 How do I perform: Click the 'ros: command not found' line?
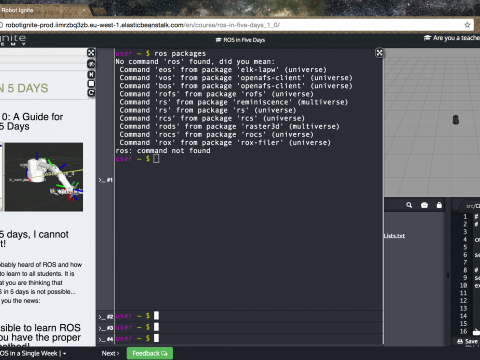[x=163, y=151]
